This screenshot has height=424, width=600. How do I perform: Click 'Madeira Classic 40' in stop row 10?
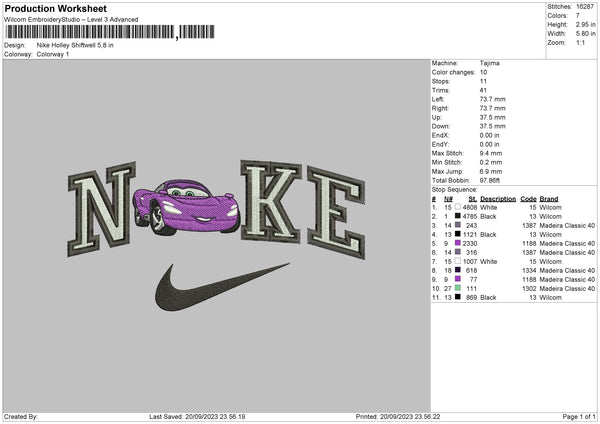(567, 289)
